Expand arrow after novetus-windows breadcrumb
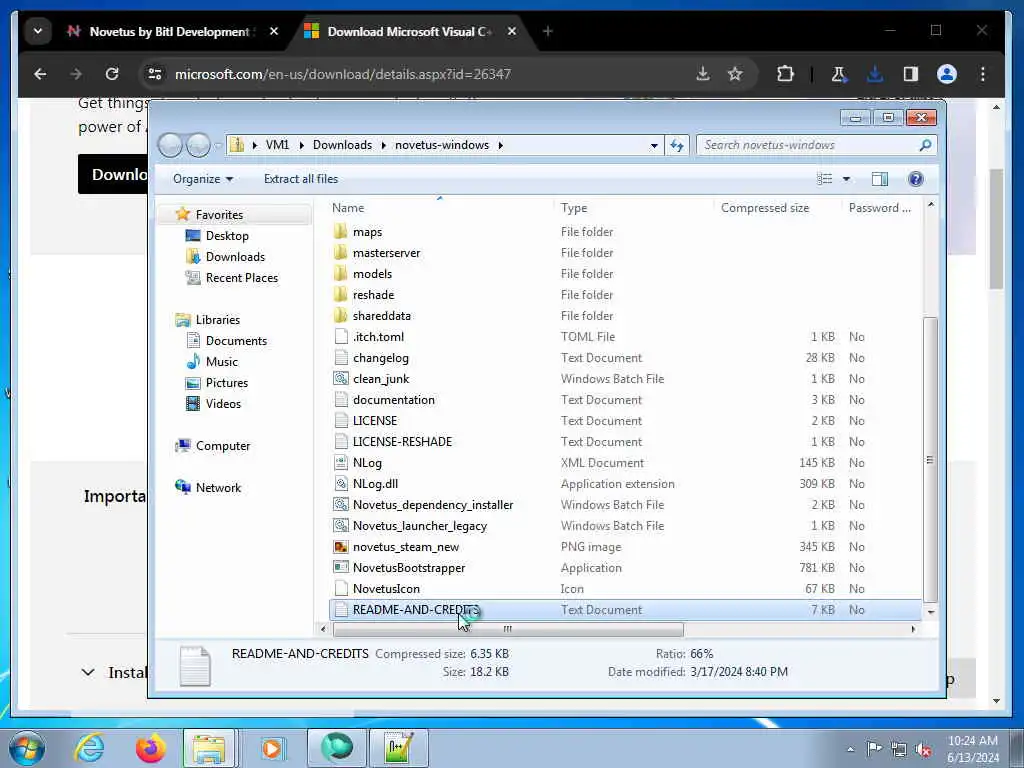Viewport: 1024px width, 768px height. point(501,145)
